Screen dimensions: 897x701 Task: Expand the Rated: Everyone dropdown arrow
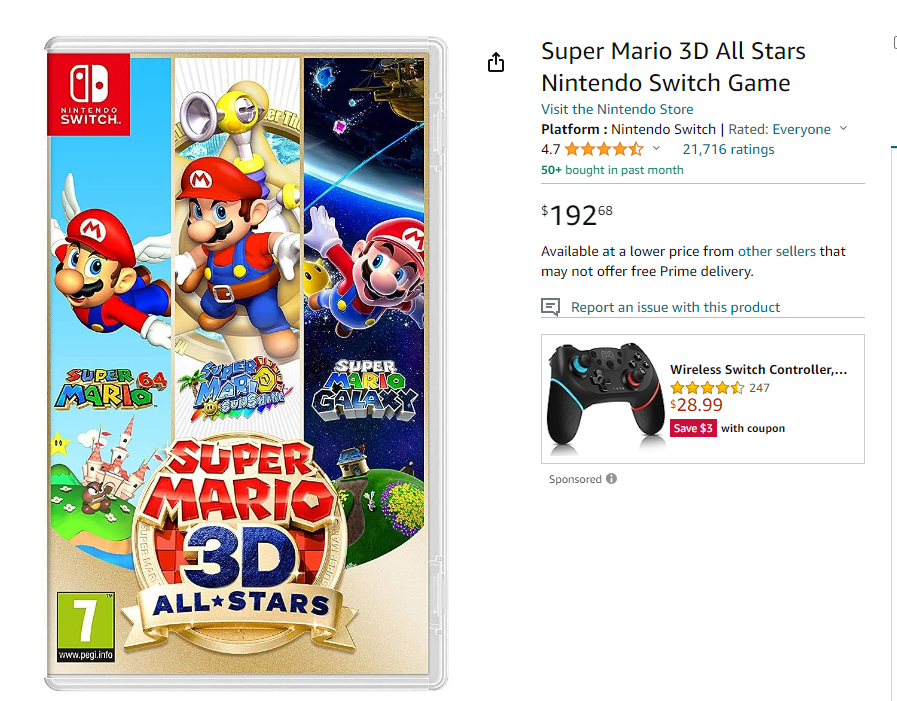click(843, 129)
